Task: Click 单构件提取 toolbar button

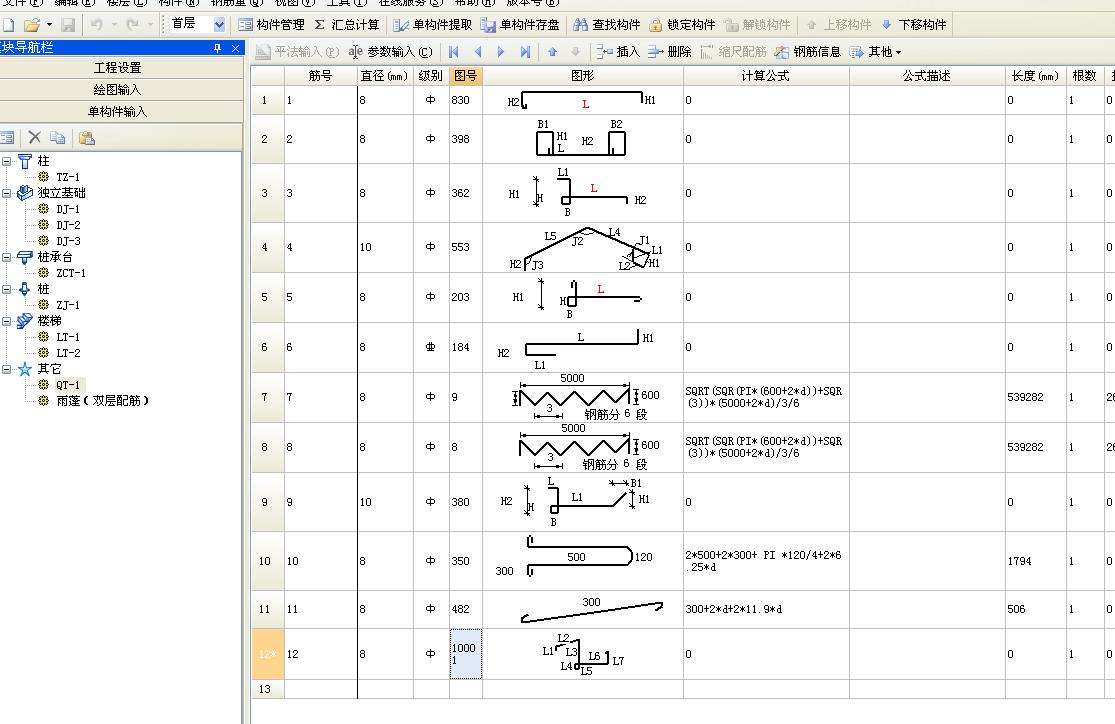Action: coord(432,25)
